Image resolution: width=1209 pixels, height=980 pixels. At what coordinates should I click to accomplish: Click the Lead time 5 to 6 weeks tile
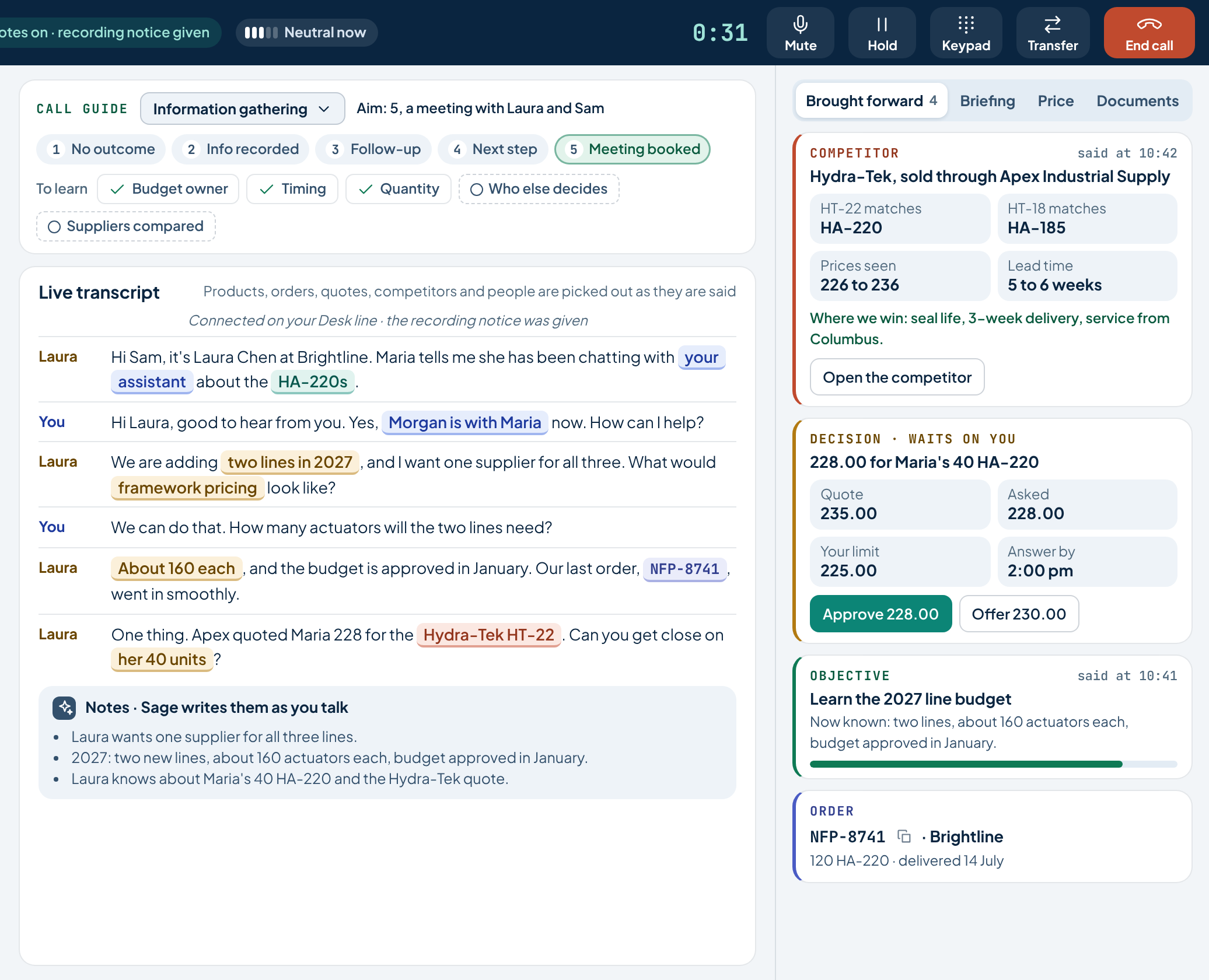1087,276
